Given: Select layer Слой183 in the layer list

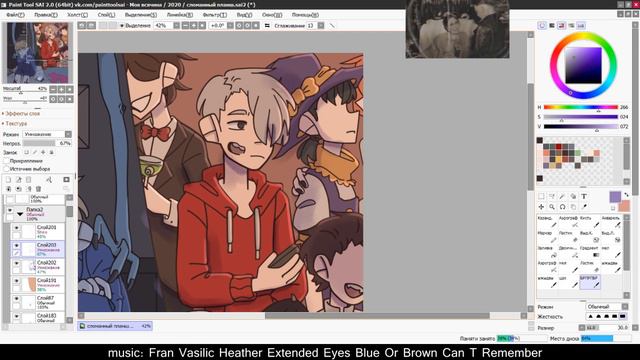Looking at the screenshot, I should (38, 318).
